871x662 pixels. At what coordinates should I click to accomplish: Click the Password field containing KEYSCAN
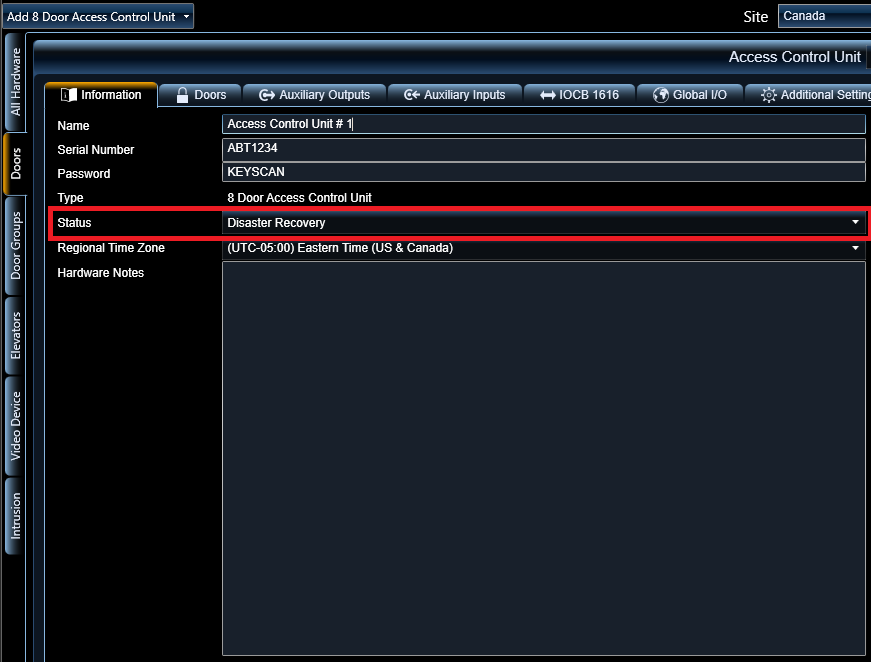pyautogui.click(x=543, y=172)
